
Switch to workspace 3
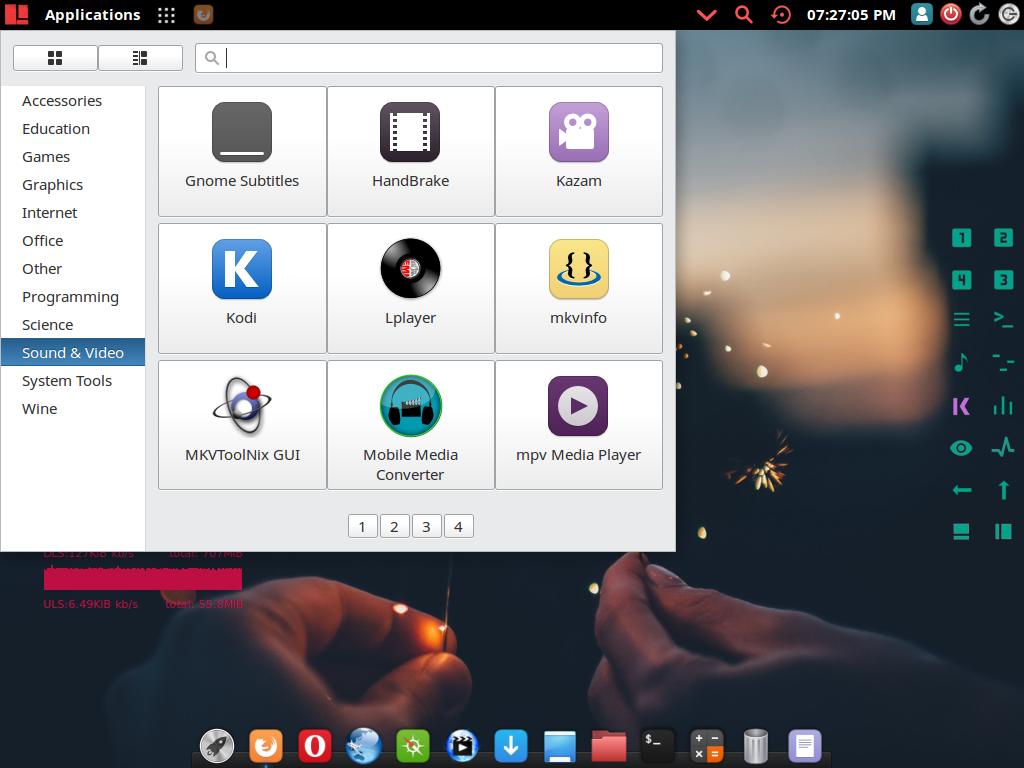tap(1003, 280)
